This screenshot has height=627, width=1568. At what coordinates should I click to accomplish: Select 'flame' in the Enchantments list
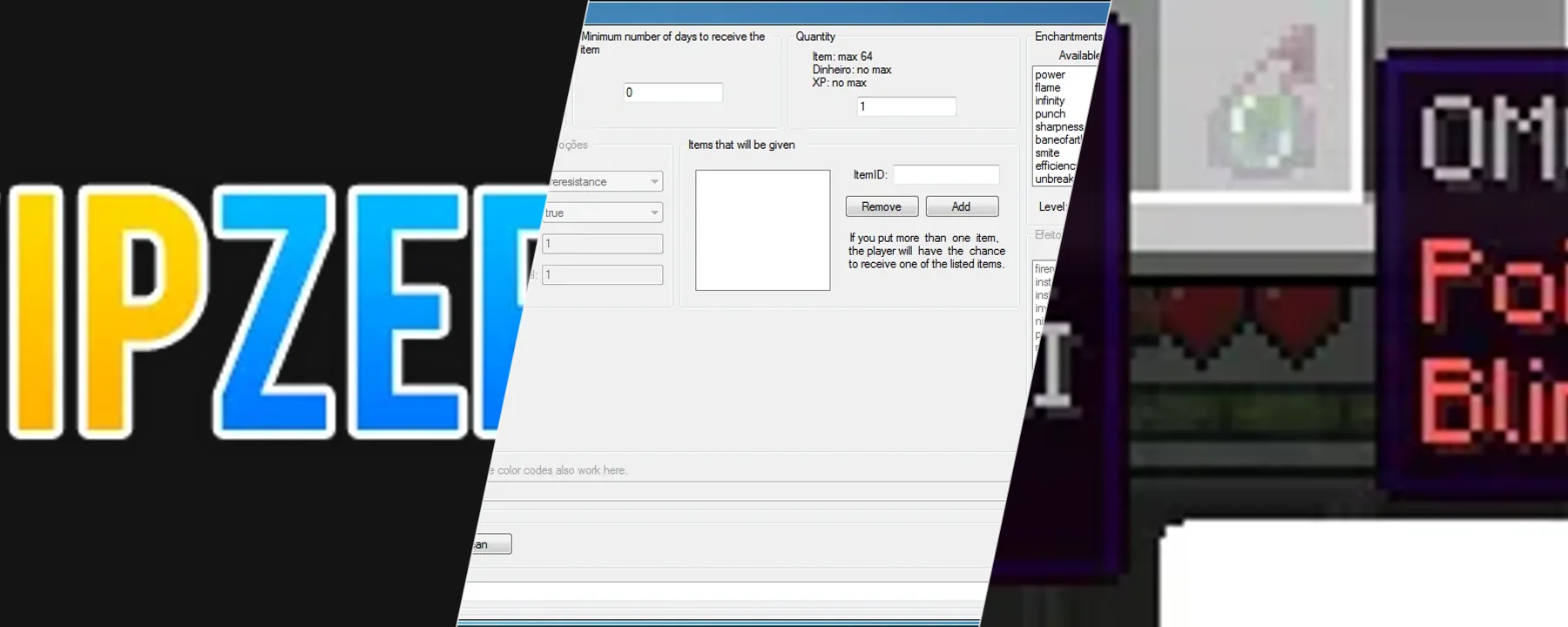(x=1048, y=88)
